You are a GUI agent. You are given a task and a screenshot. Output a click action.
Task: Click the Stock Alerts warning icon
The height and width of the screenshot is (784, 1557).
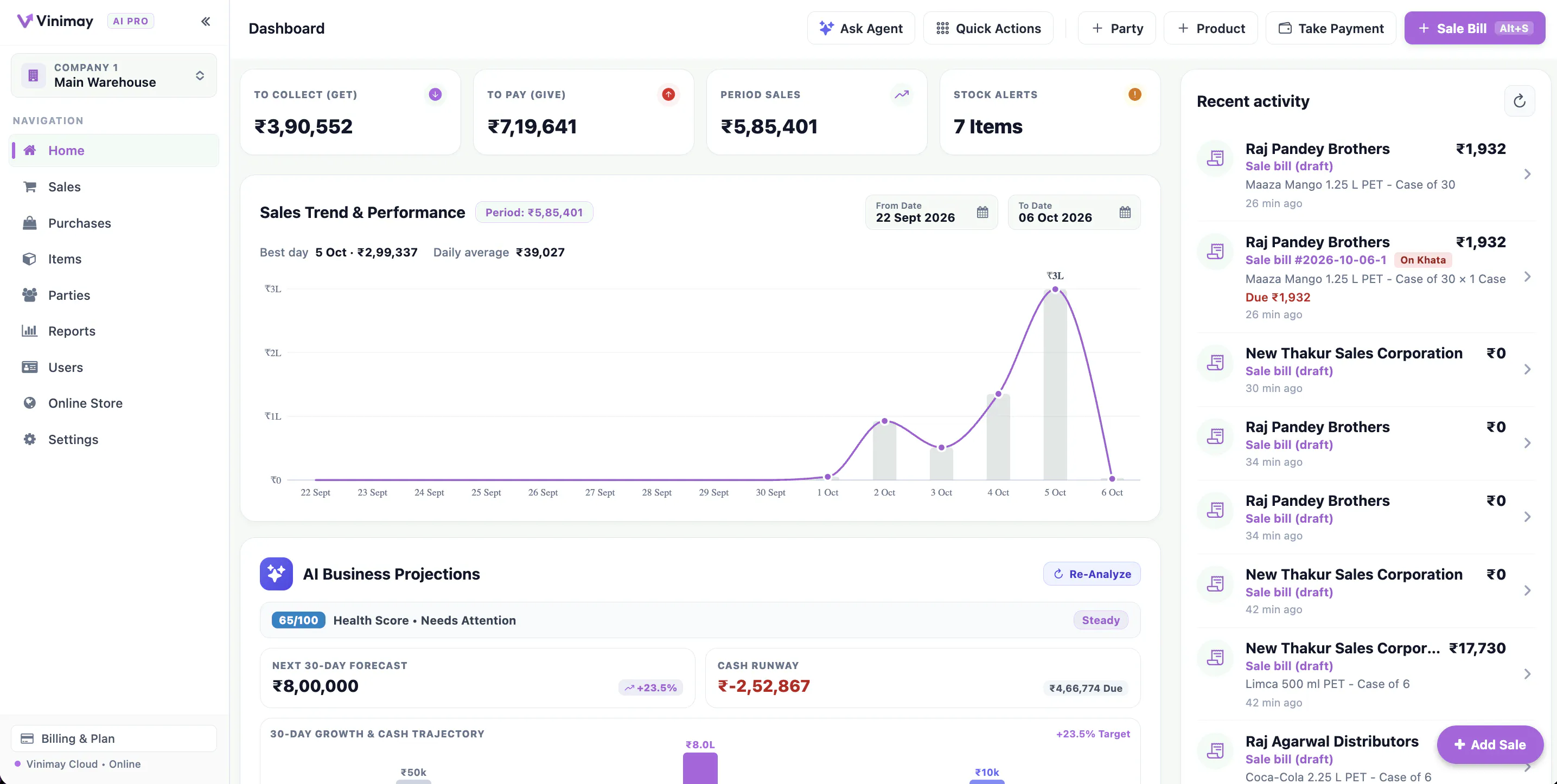pos(1134,94)
